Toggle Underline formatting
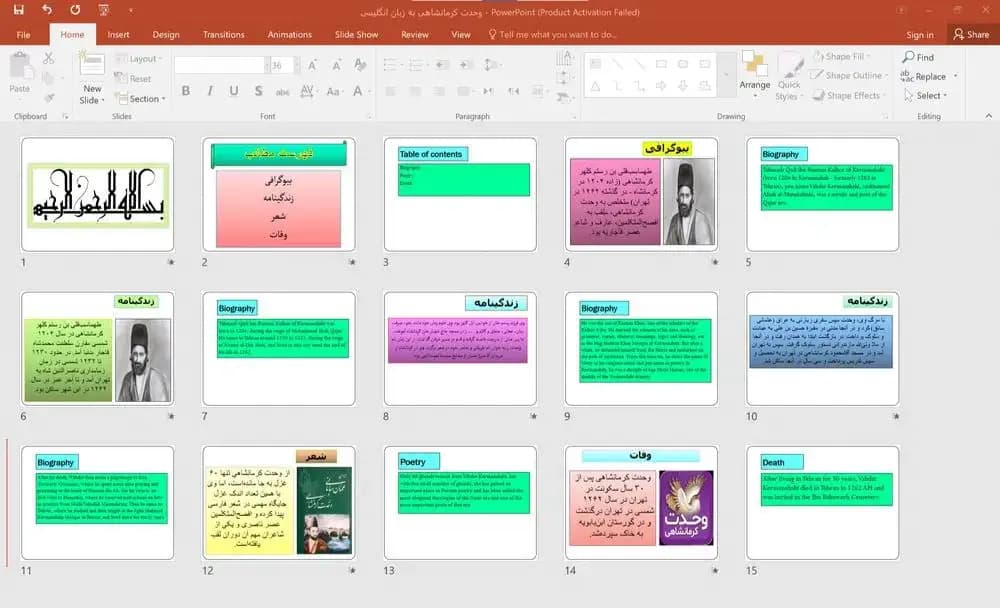Viewport: 1000px width, 608px height. point(234,91)
